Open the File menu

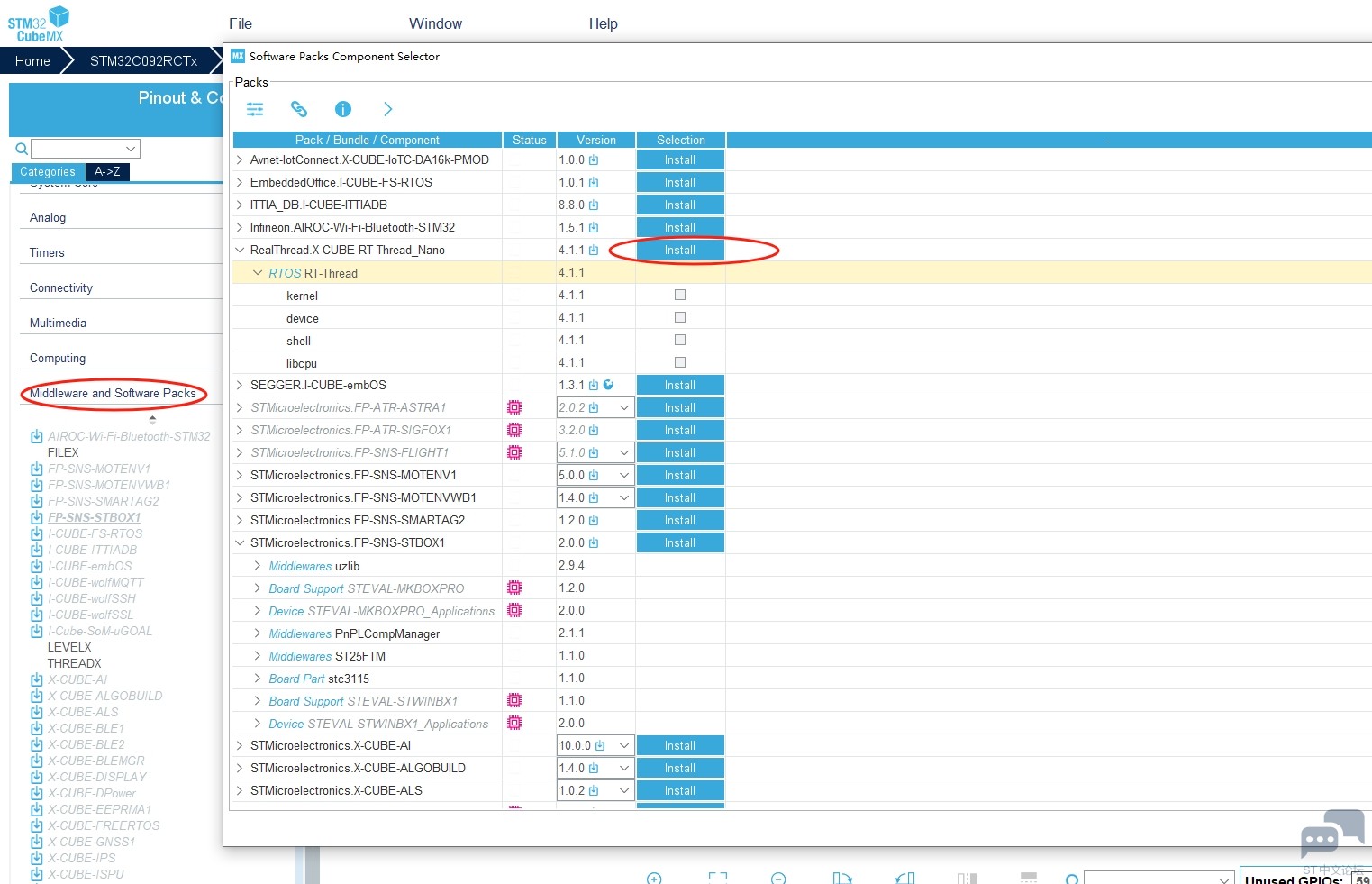click(x=241, y=23)
